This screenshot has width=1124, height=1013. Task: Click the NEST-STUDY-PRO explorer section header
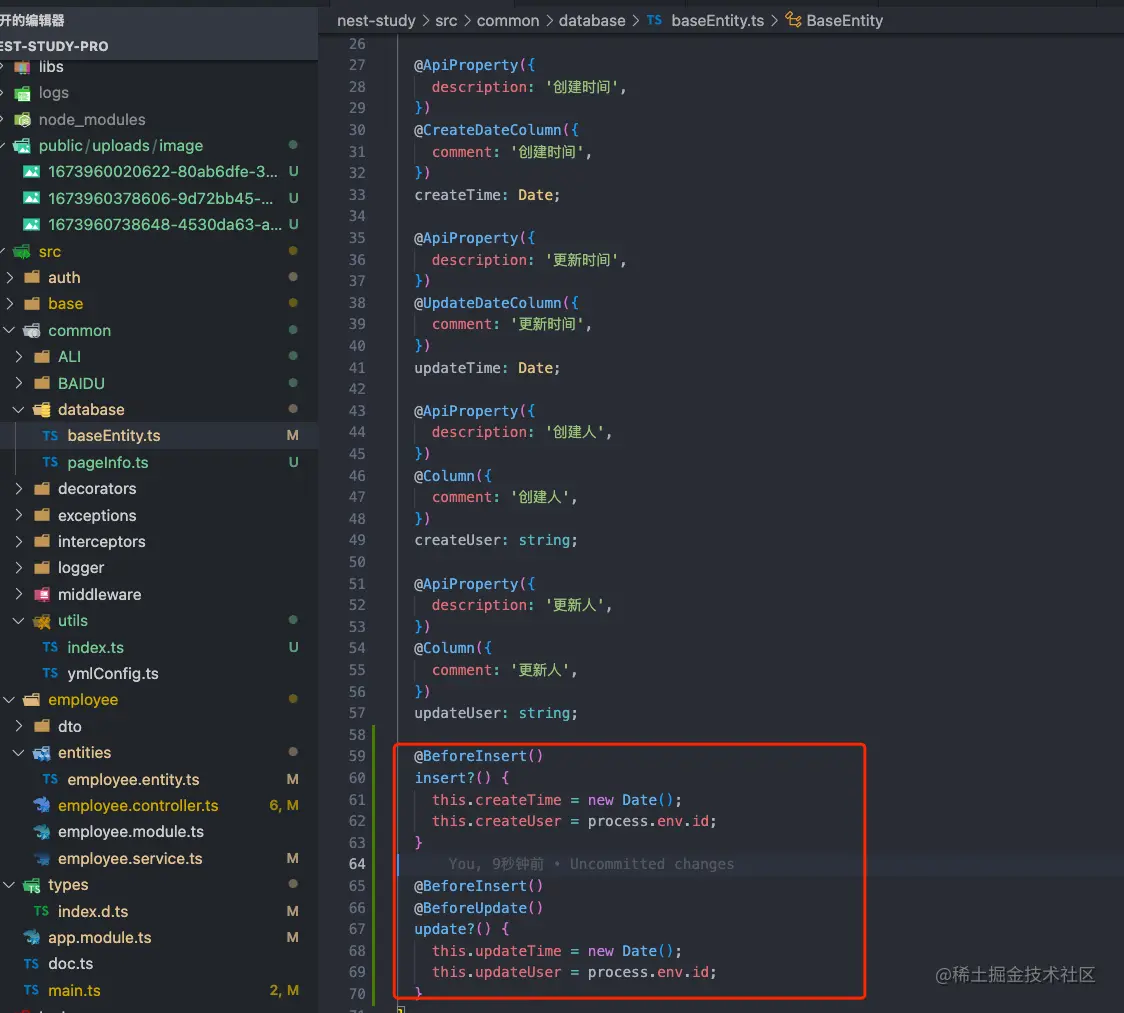158,47
